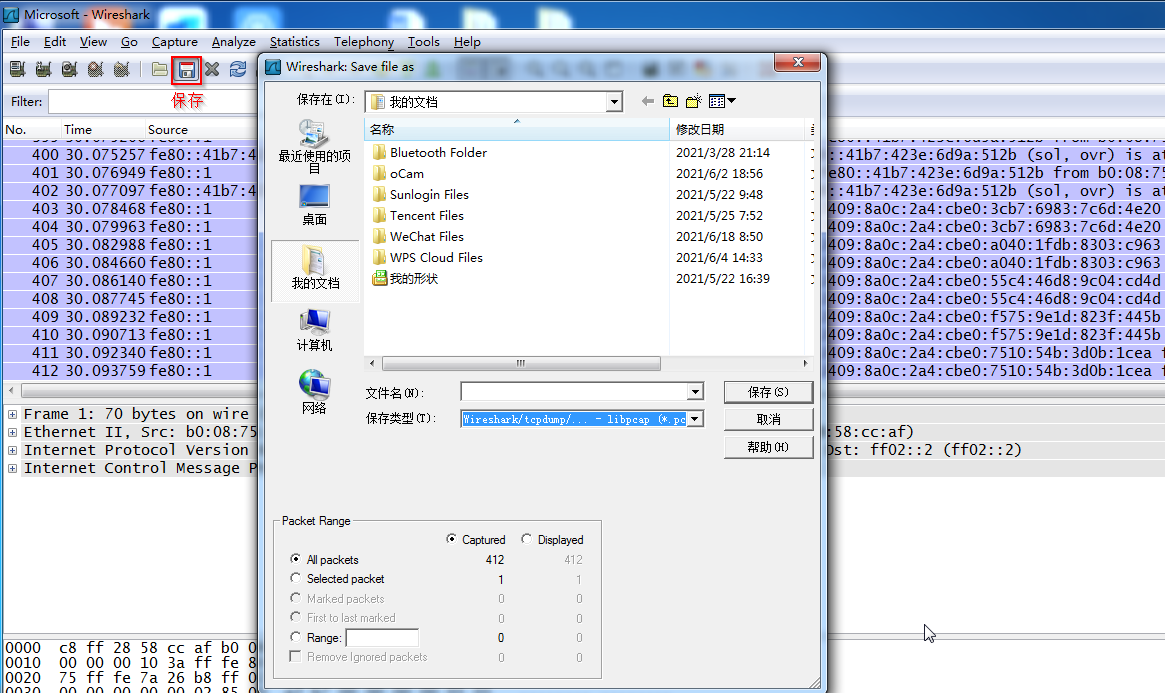Choose Marked packets option
The width and height of the screenshot is (1165, 693).
pos(296,597)
